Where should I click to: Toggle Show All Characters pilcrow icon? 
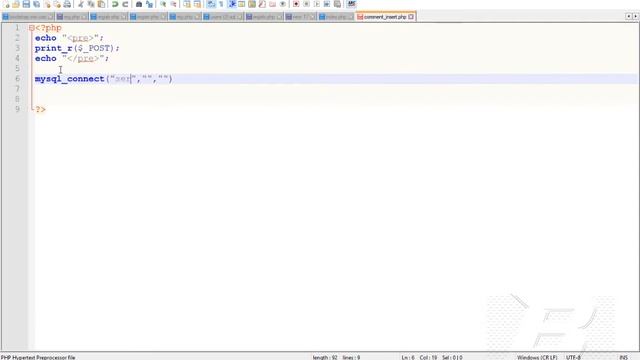(x=221, y=4)
